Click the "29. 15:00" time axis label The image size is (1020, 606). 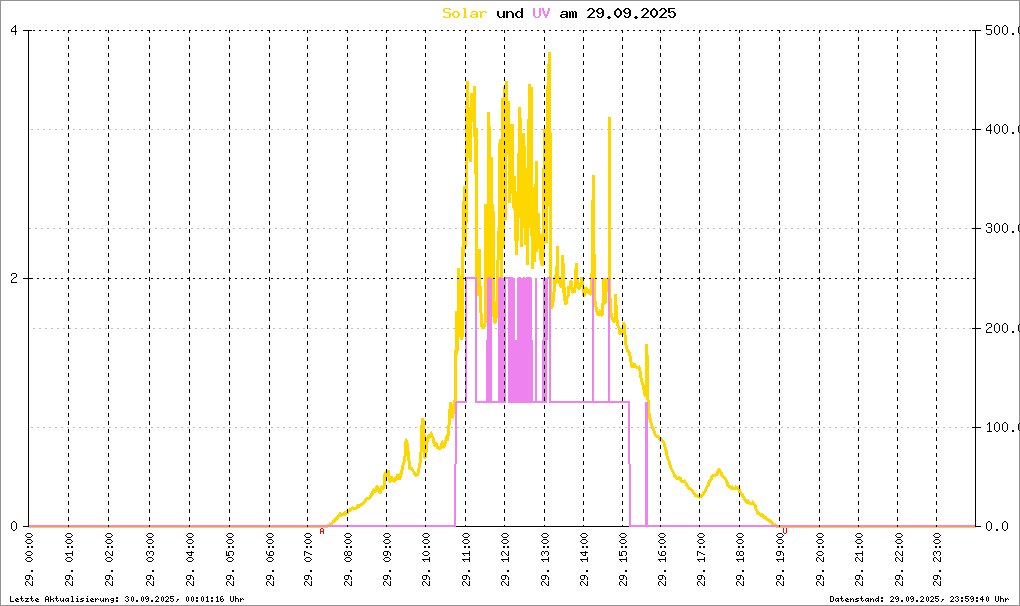point(623,560)
